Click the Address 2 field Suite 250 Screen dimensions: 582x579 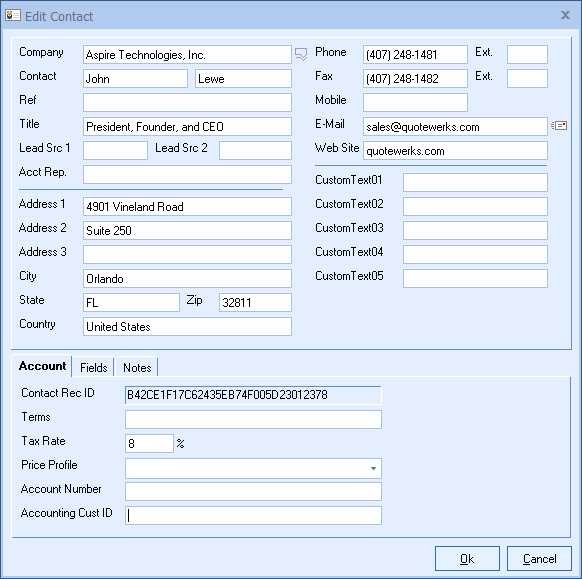[187, 230]
